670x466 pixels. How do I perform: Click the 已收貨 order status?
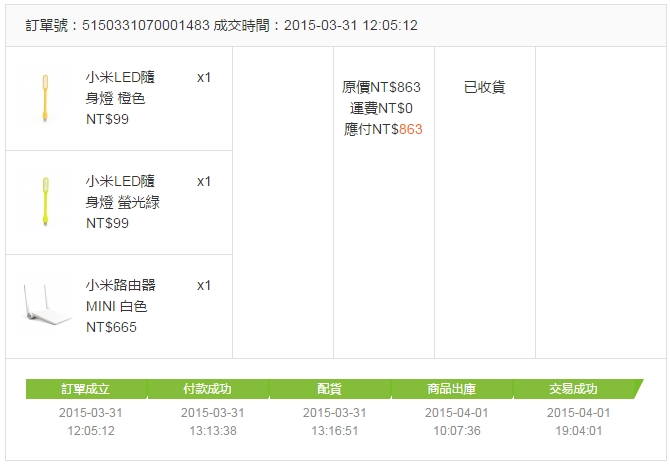[x=485, y=87]
